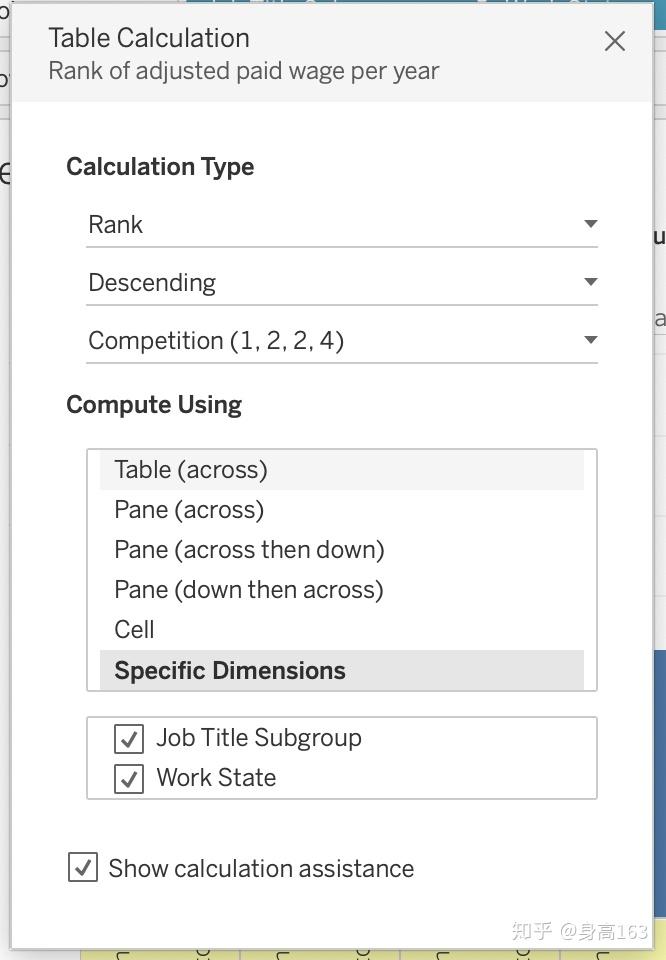Viewport: 666px width, 960px height.
Task: Click the Table Calculation dialog title
Action: [149, 38]
